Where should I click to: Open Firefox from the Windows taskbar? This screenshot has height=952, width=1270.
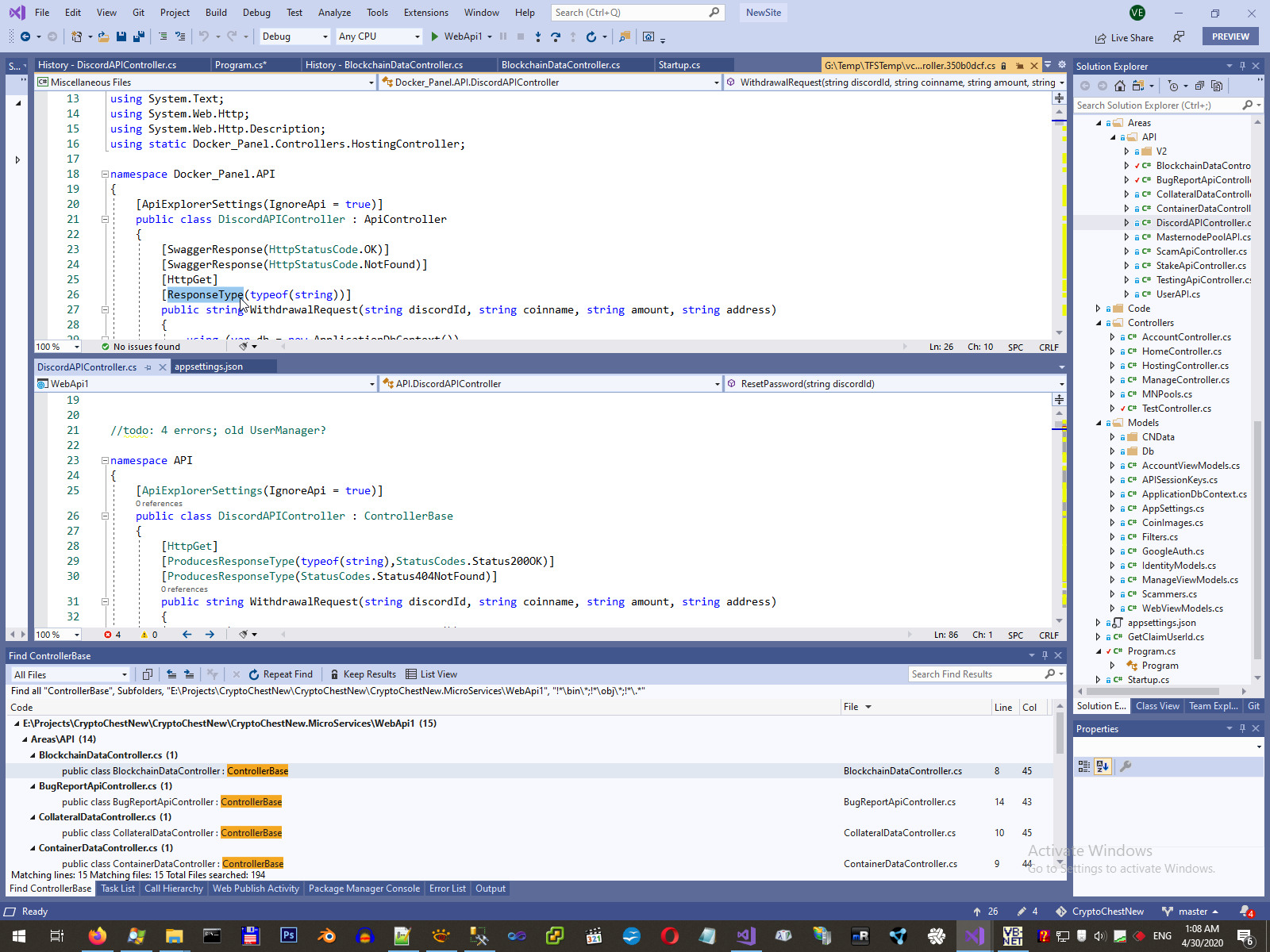(97, 936)
